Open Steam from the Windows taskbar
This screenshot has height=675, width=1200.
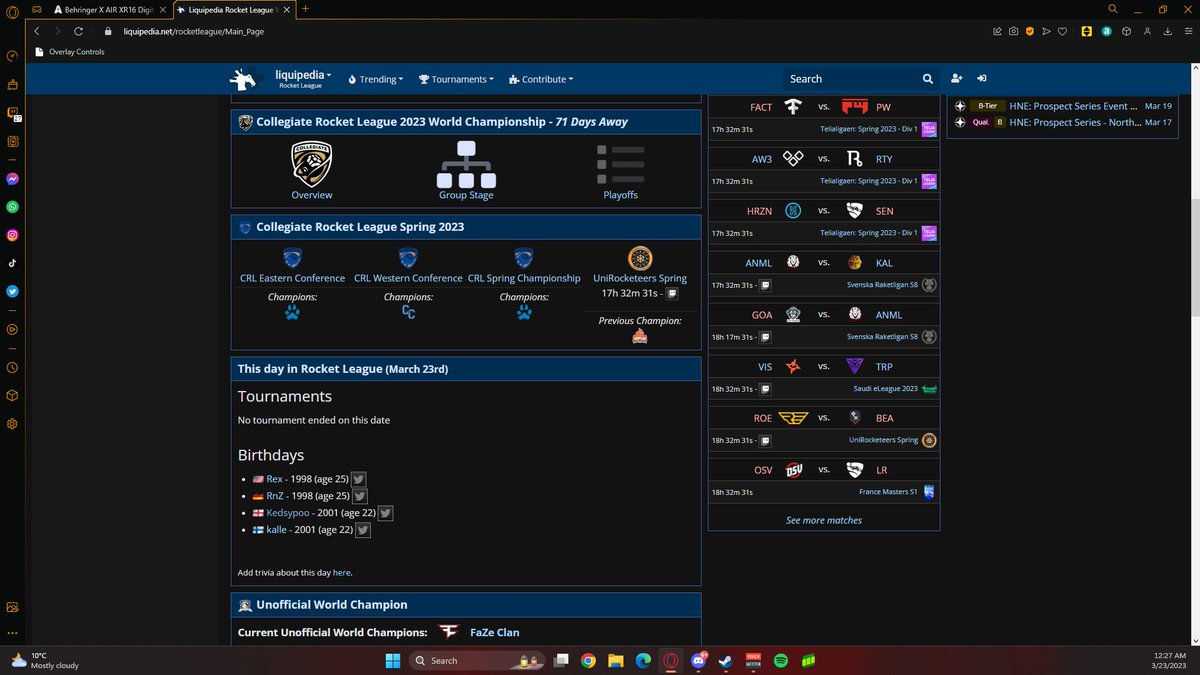(723, 660)
